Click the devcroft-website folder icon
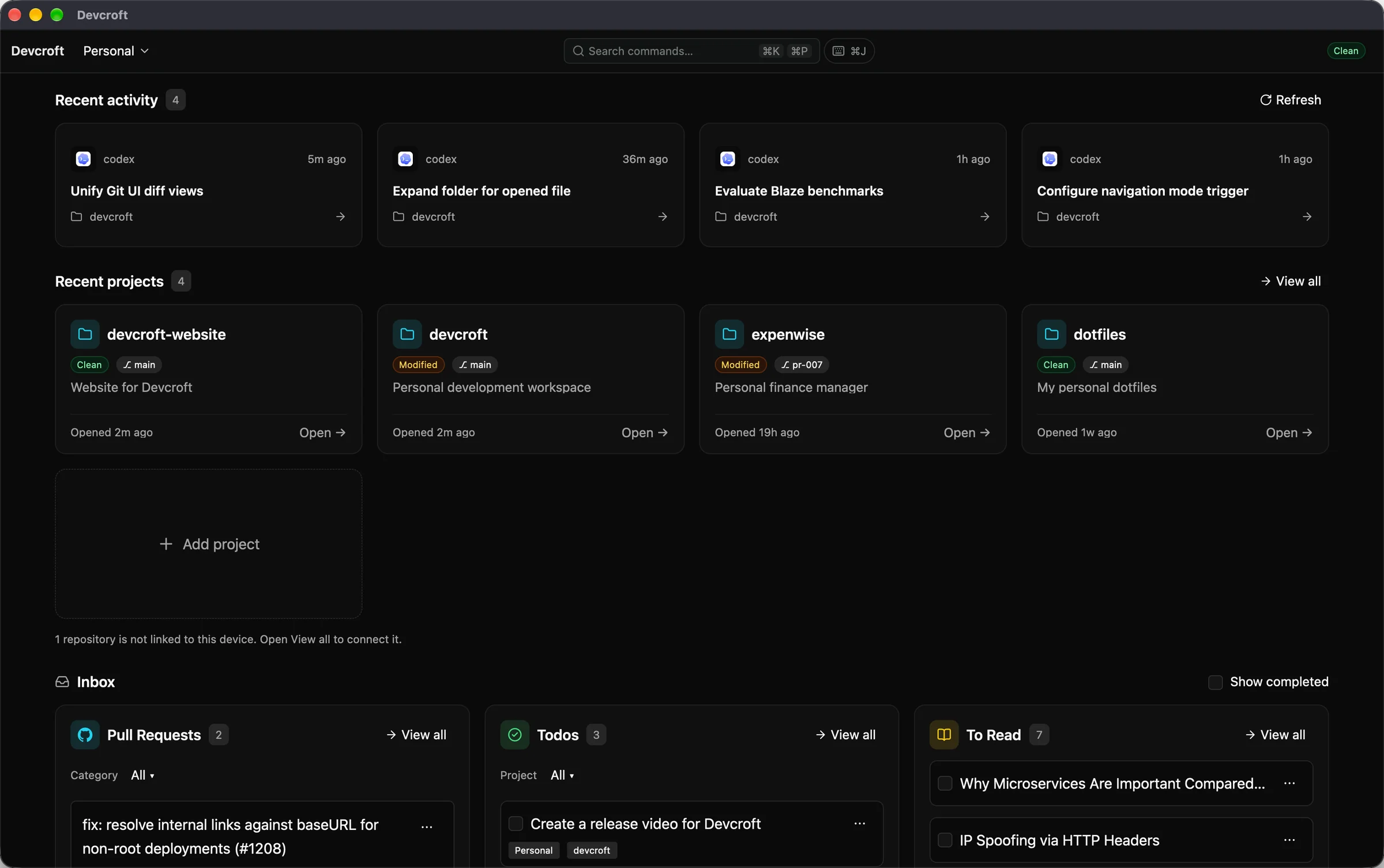1384x868 pixels. pyautogui.click(x=85, y=334)
